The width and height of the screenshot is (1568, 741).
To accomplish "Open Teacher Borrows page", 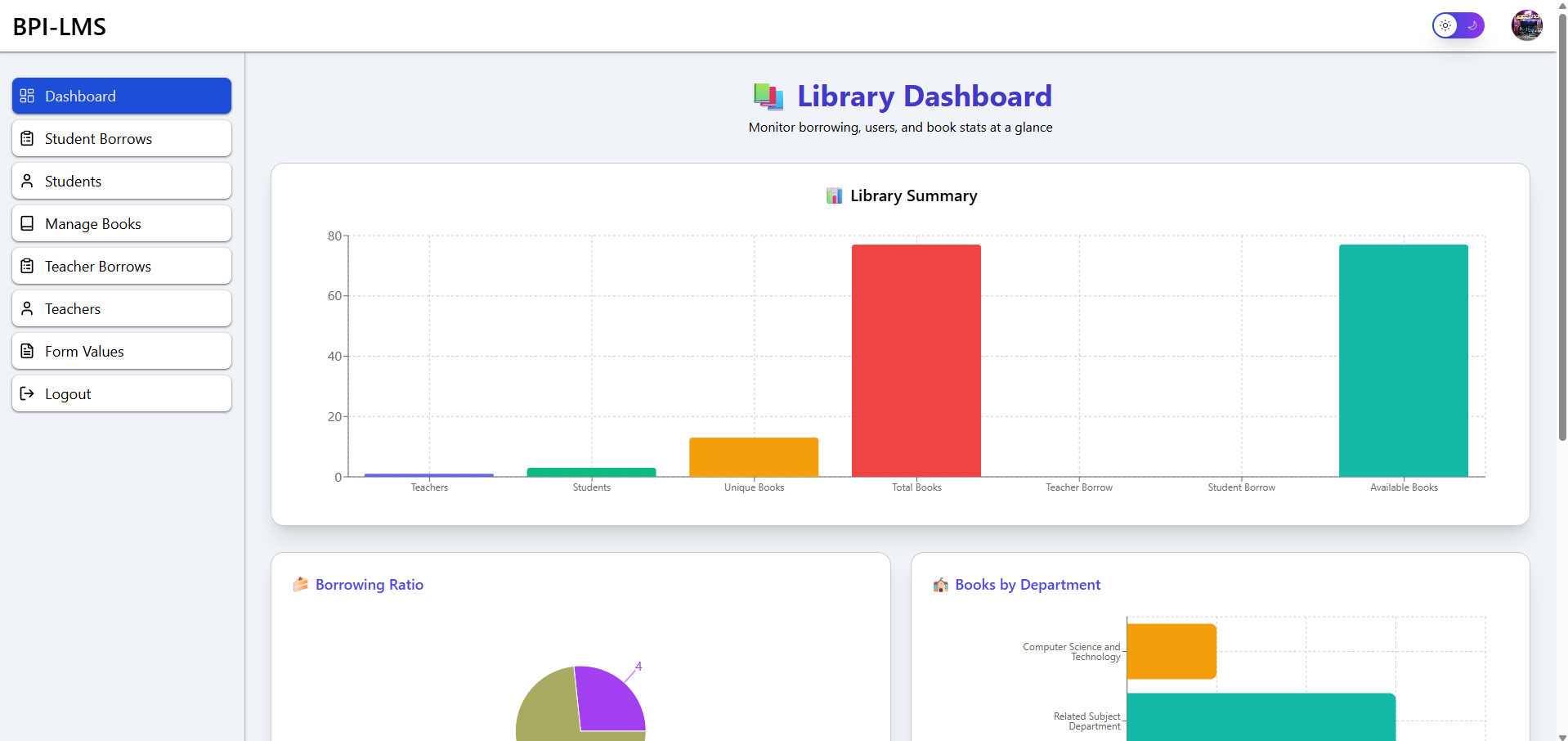I will coord(122,266).
